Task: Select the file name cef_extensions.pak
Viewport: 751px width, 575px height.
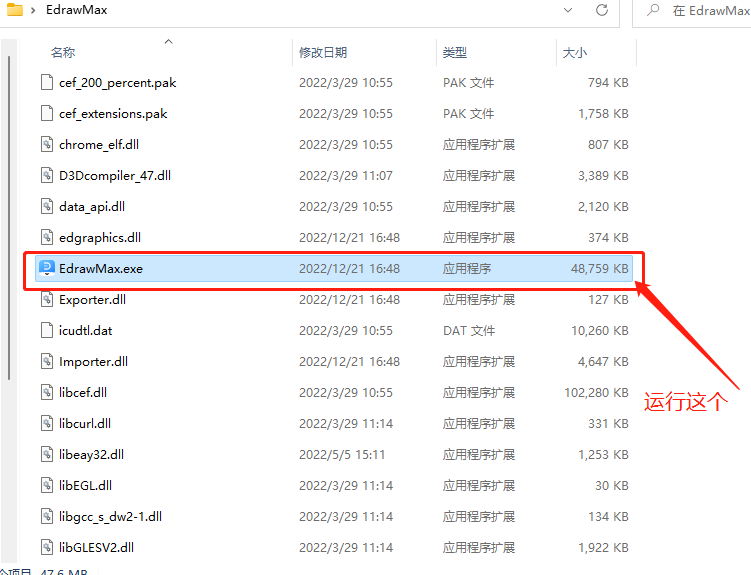Action: (113, 114)
